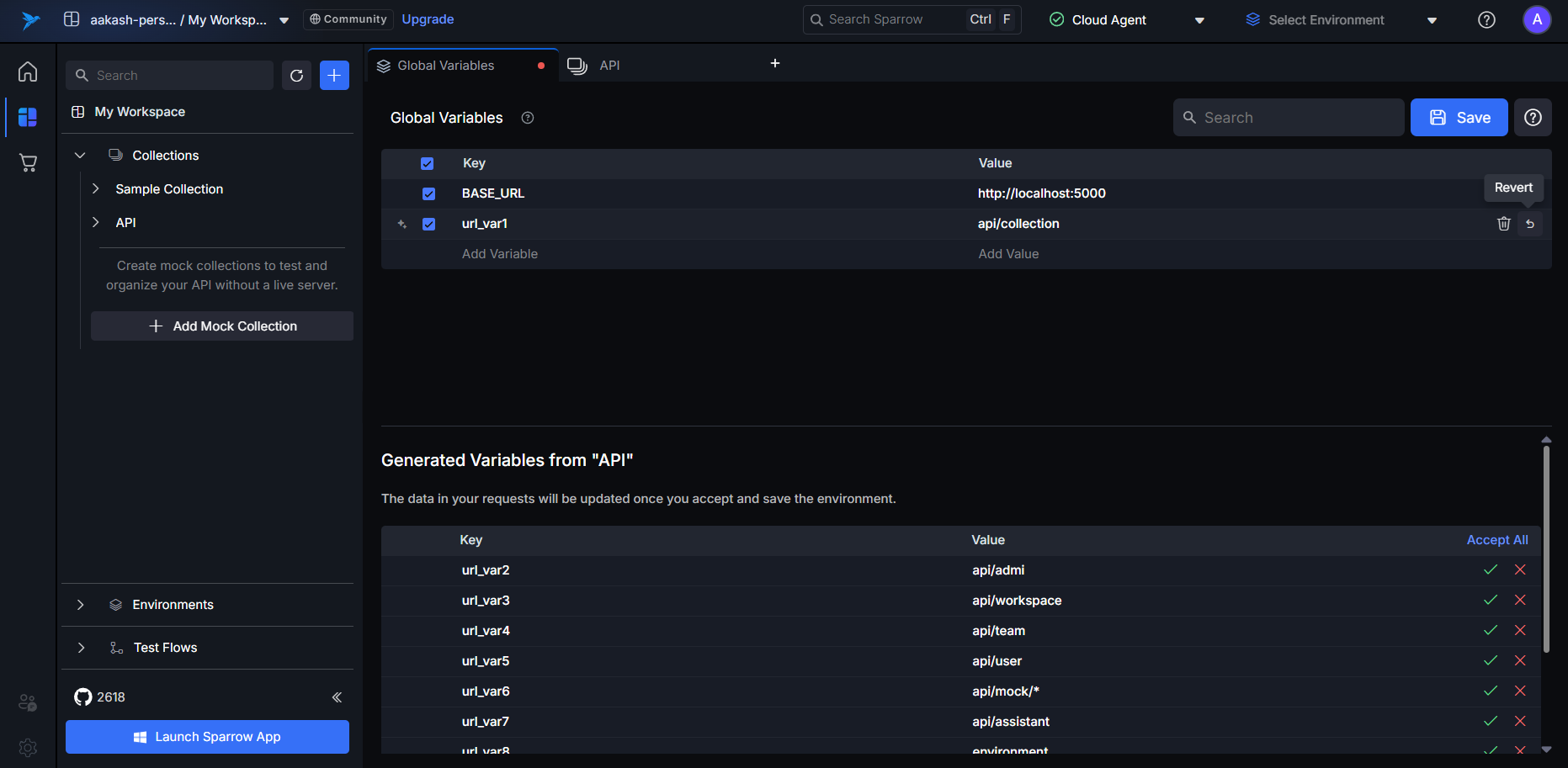
Task: Expand the API collection tree item
Action: pyautogui.click(x=95, y=223)
